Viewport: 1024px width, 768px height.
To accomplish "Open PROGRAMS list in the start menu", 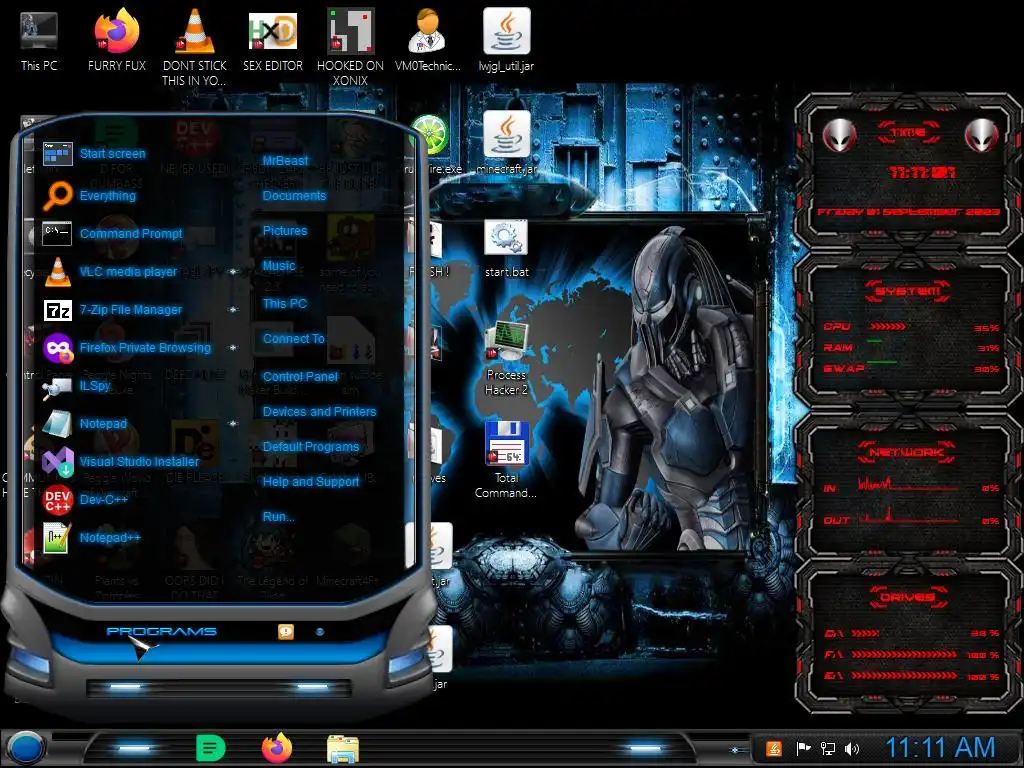I will pos(161,632).
